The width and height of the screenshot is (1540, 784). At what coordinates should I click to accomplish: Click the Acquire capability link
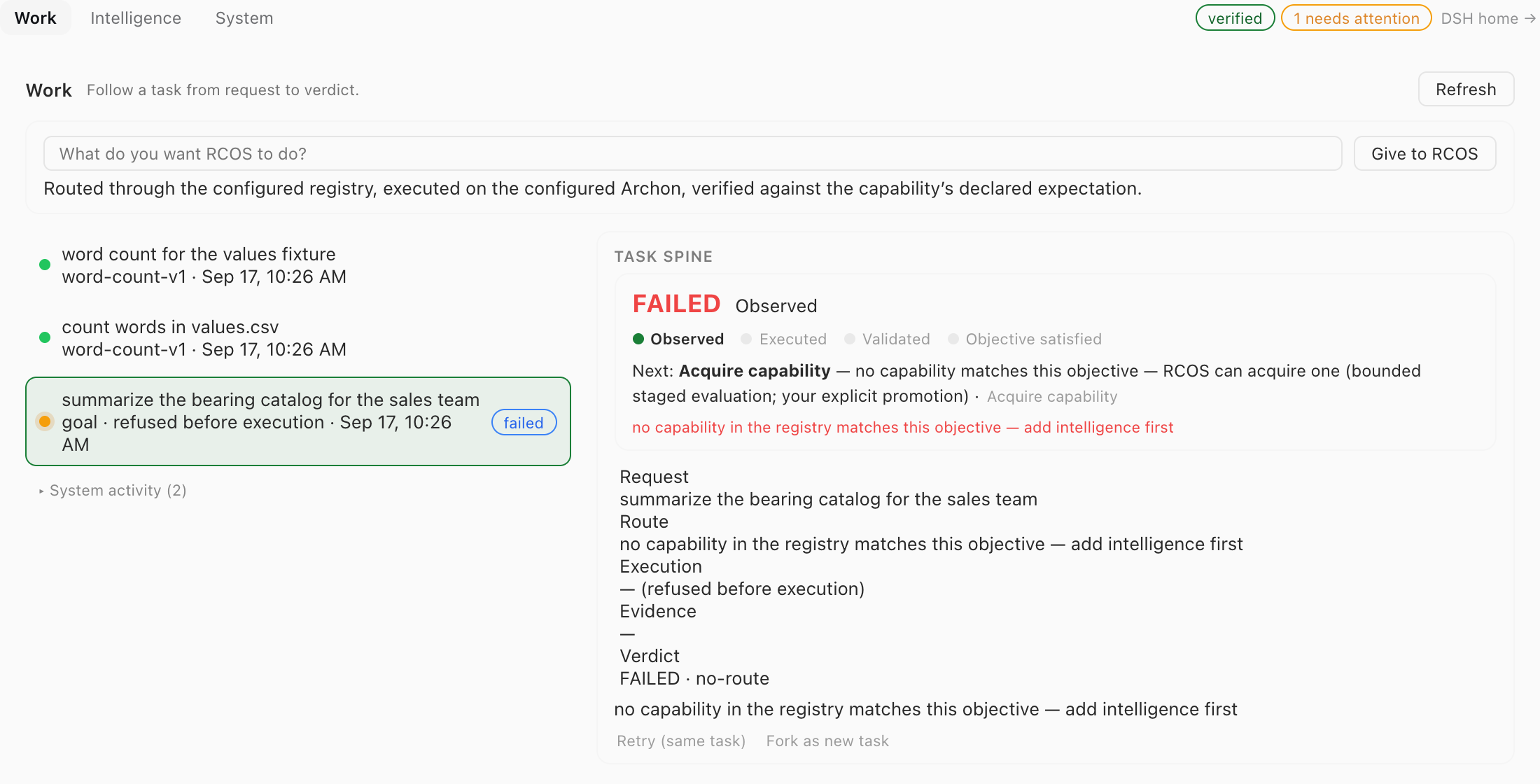point(1052,396)
